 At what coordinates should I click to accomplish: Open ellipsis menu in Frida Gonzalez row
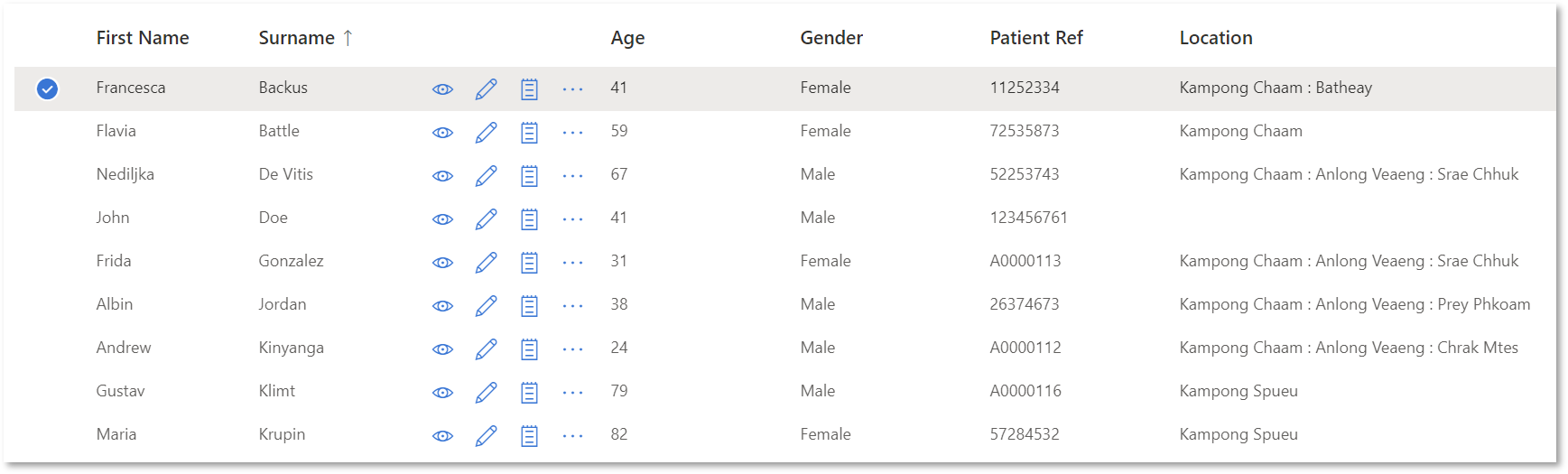point(572,263)
